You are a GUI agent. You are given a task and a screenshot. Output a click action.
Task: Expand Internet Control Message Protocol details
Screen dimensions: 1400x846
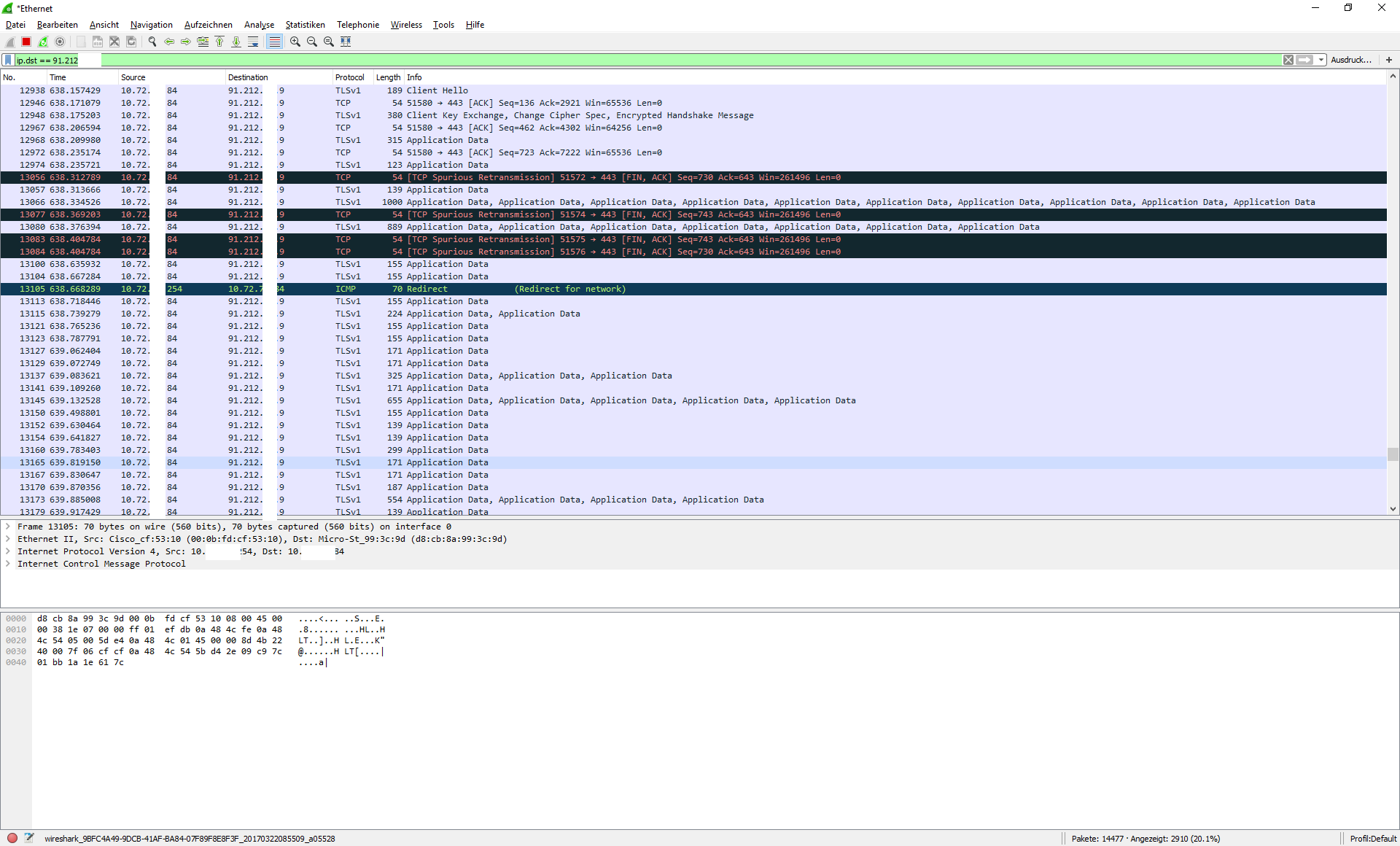click(8, 564)
